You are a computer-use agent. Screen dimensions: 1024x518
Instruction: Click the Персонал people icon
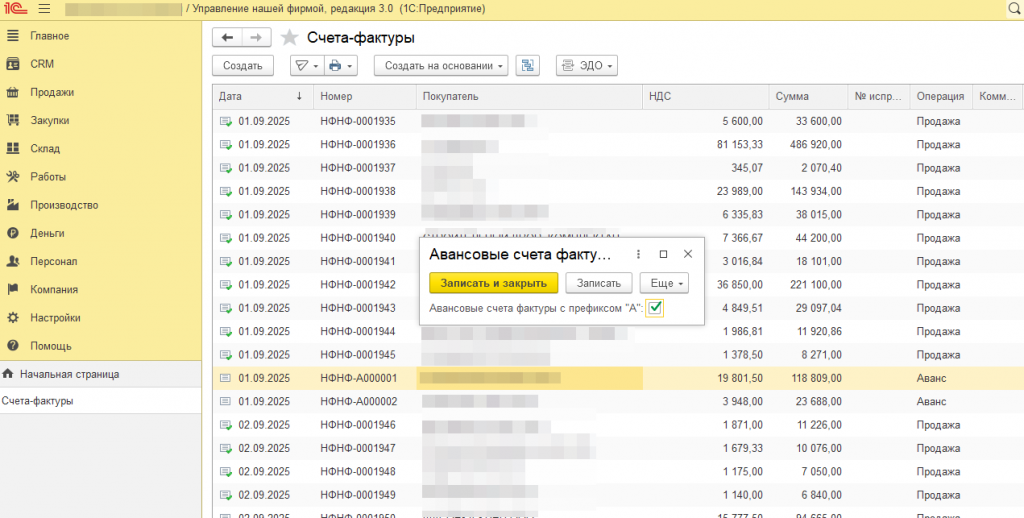[12, 261]
